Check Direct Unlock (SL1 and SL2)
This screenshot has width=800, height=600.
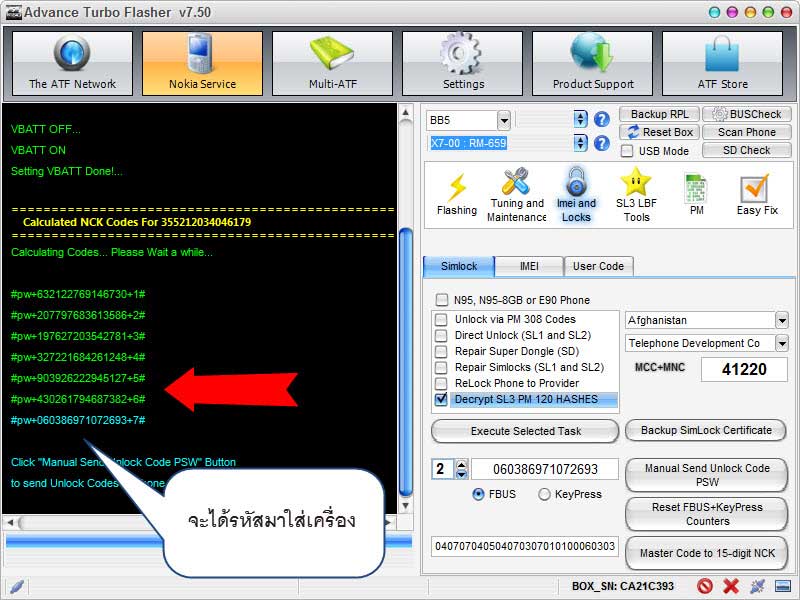(x=441, y=335)
